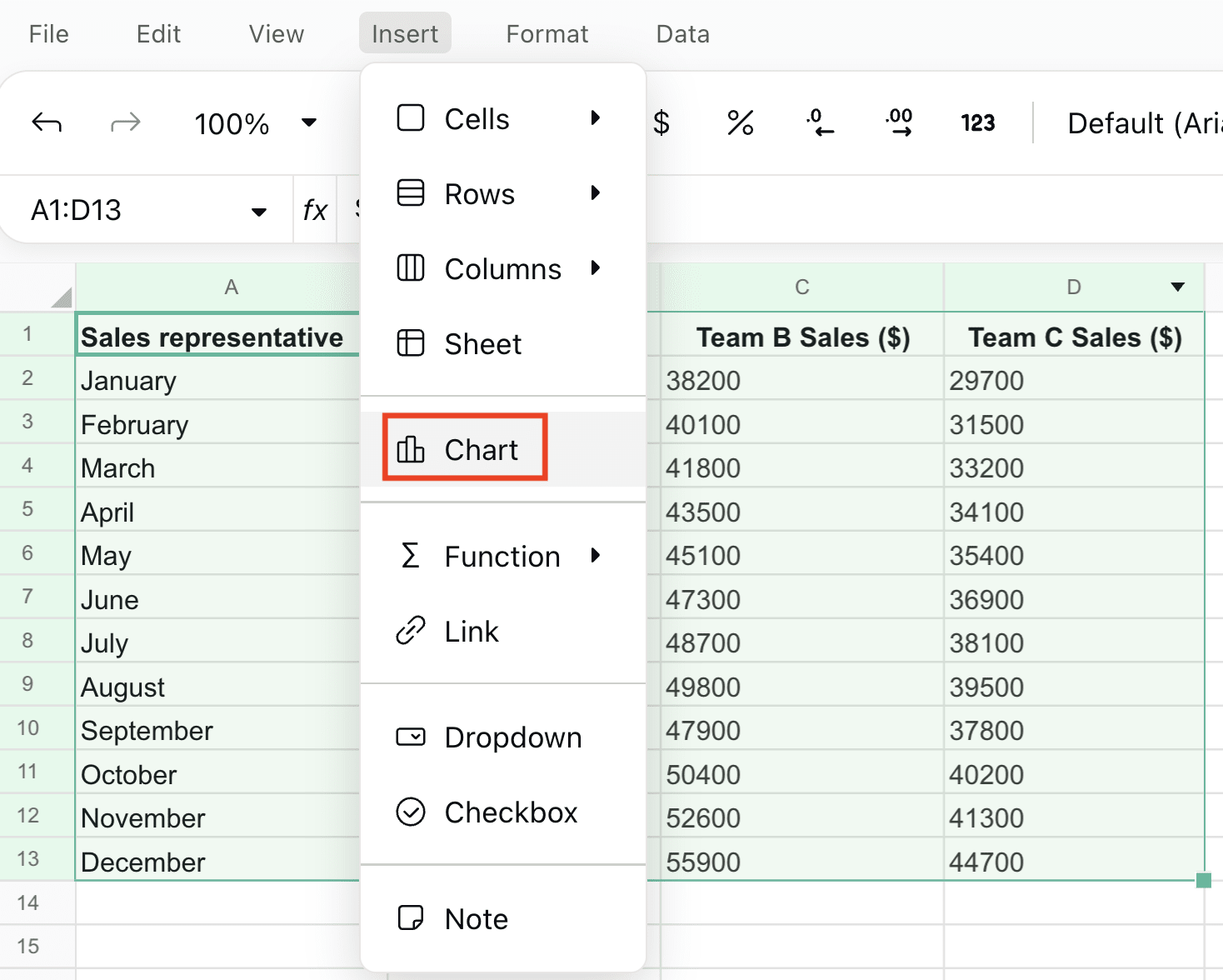Format values as percentages
The width and height of the screenshot is (1223, 980).
(740, 122)
